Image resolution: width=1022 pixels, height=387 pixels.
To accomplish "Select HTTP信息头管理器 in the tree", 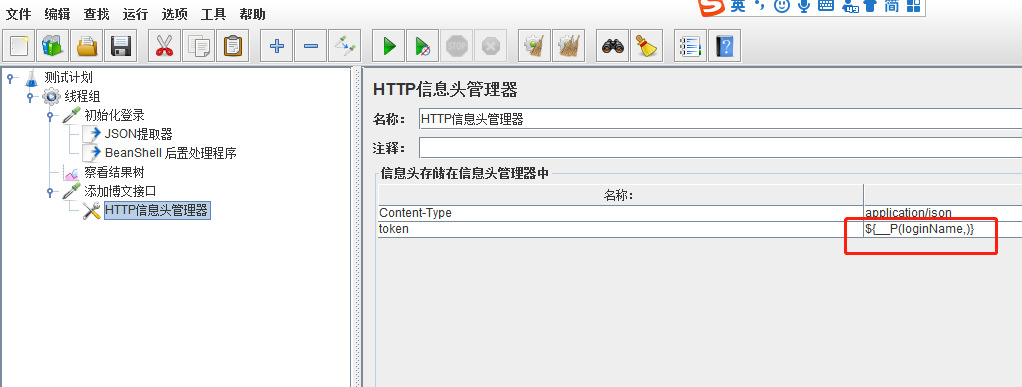I will pos(156,210).
